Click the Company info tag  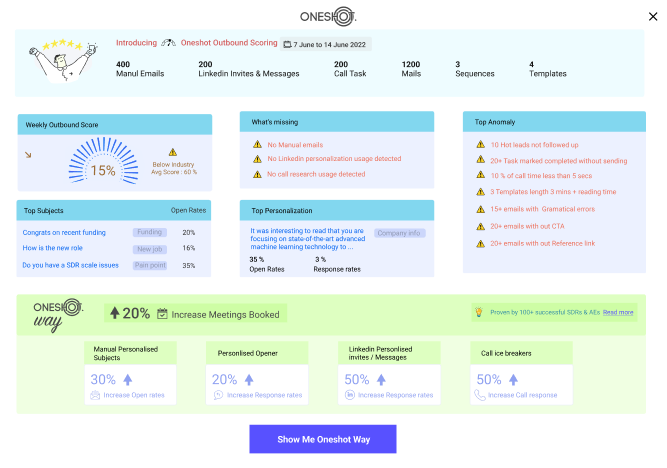coord(399,233)
